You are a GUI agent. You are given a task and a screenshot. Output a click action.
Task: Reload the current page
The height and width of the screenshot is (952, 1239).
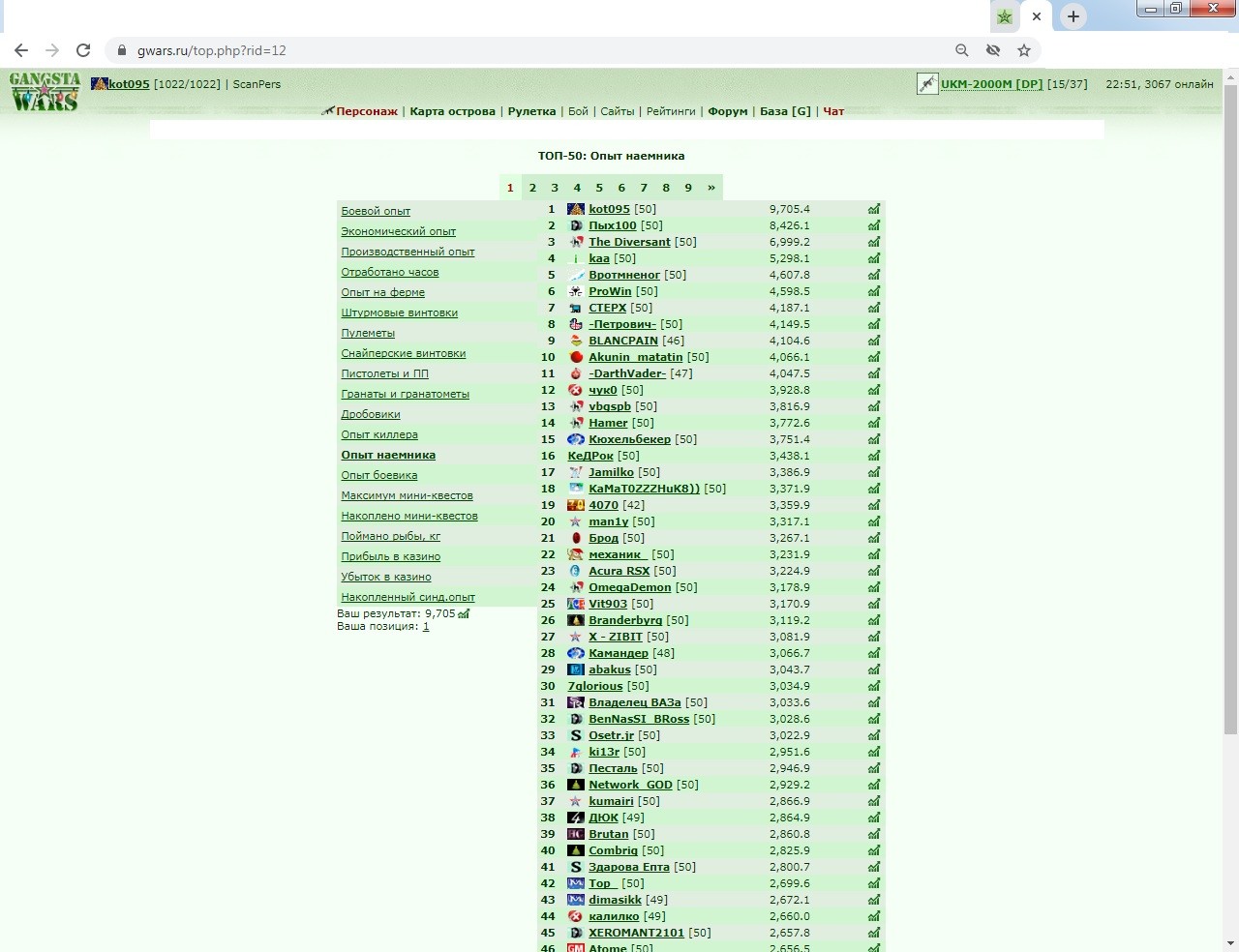point(83,50)
